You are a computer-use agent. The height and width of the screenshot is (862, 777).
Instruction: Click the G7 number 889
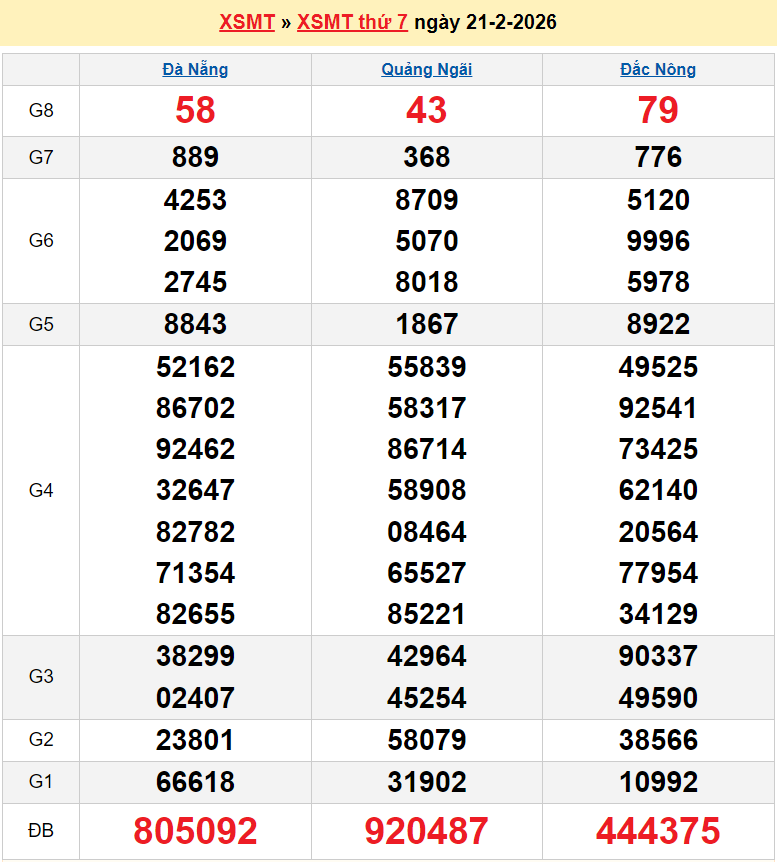[x=195, y=157]
